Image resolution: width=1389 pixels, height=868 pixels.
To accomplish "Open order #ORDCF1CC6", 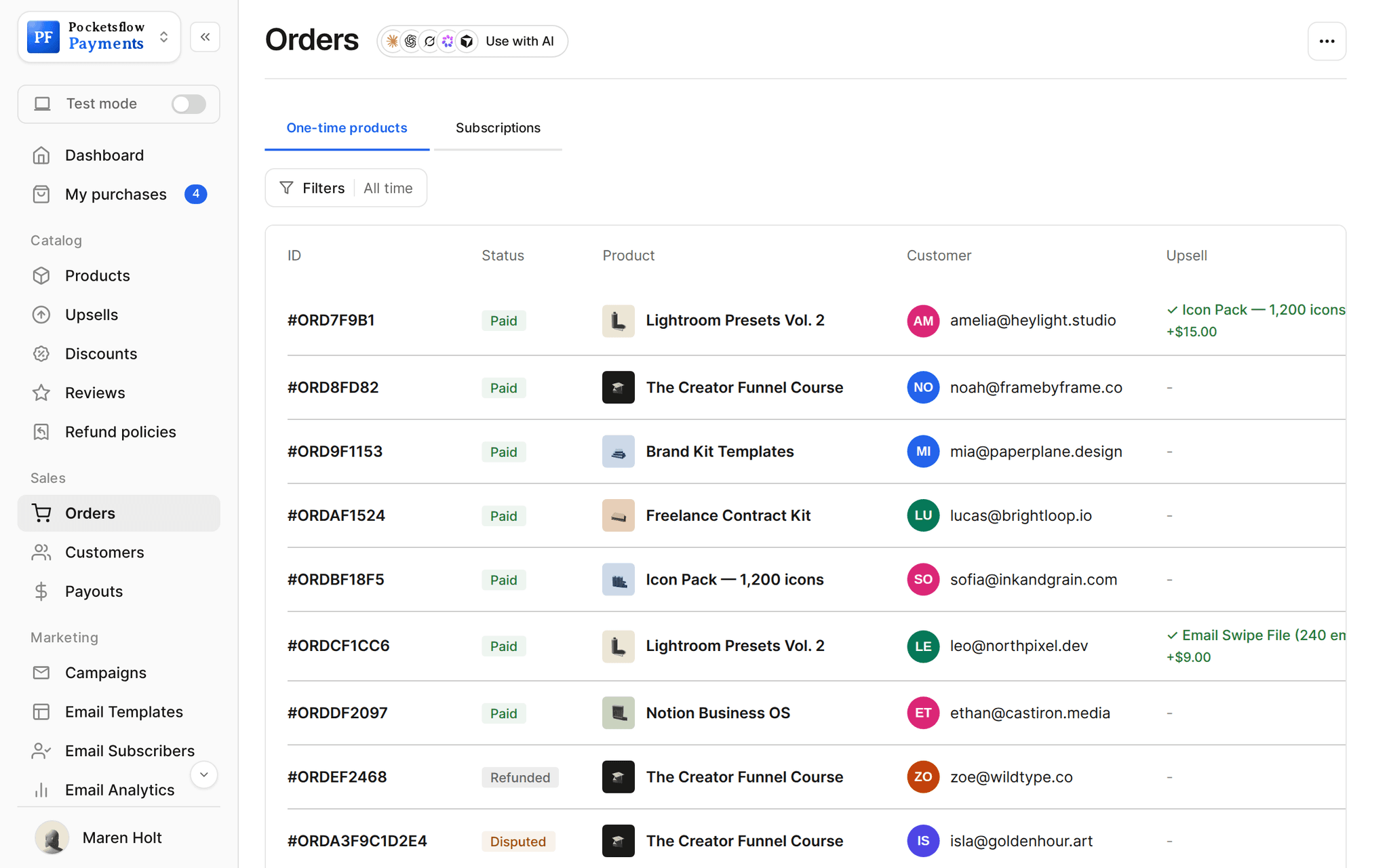I will 338,646.
